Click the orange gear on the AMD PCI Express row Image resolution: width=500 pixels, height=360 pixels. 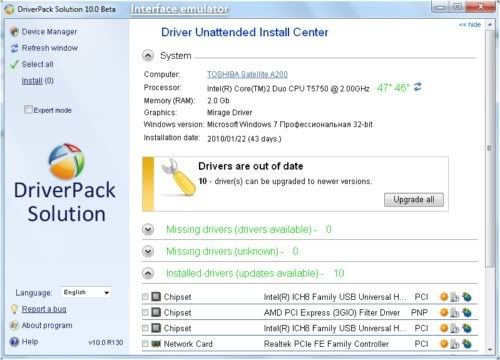444,312
